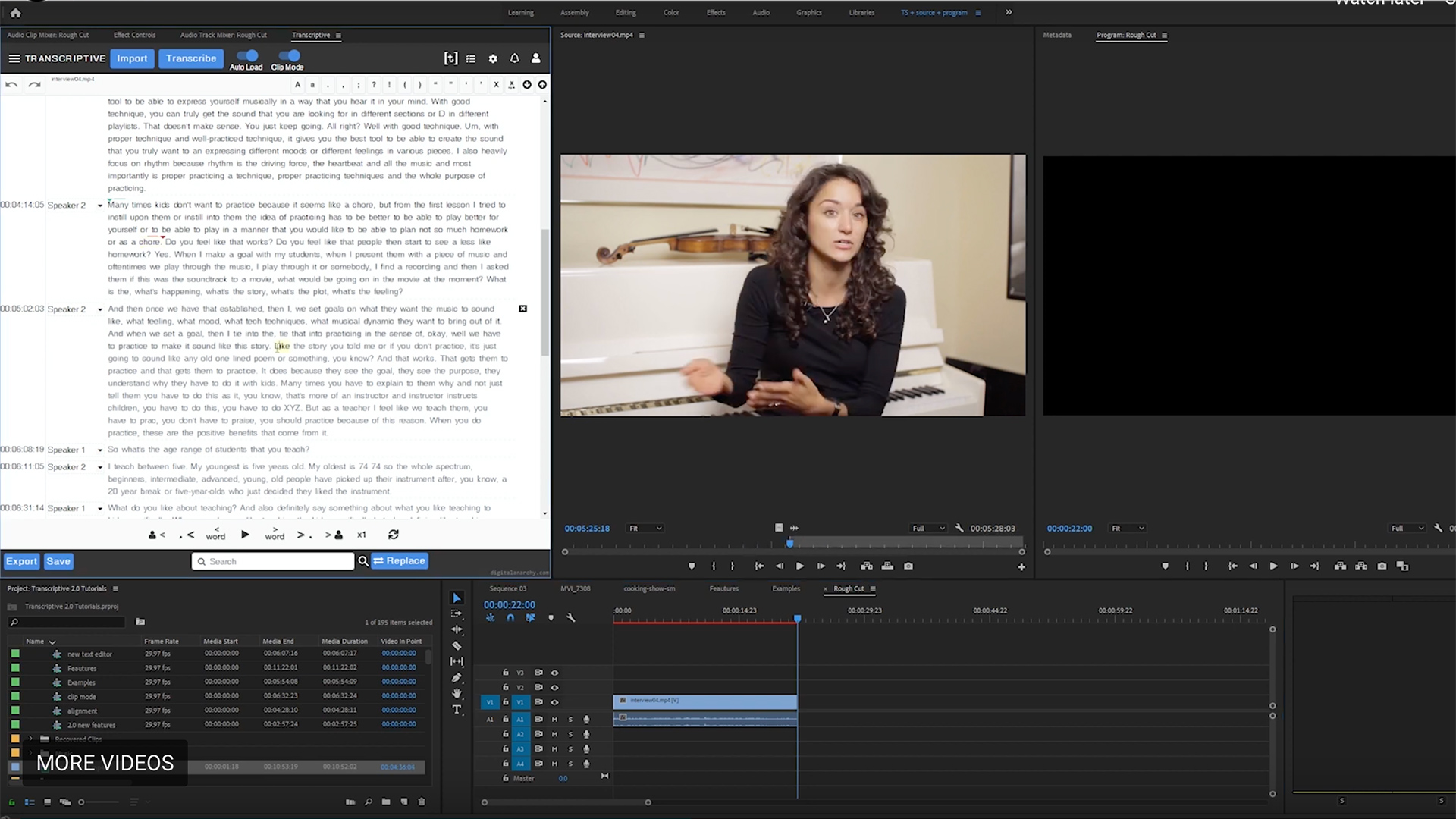Expand Speaker 2 transcript at 00:05:02
Image resolution: width=1456 pixels, height=819 pixels.
pos(99,309)
